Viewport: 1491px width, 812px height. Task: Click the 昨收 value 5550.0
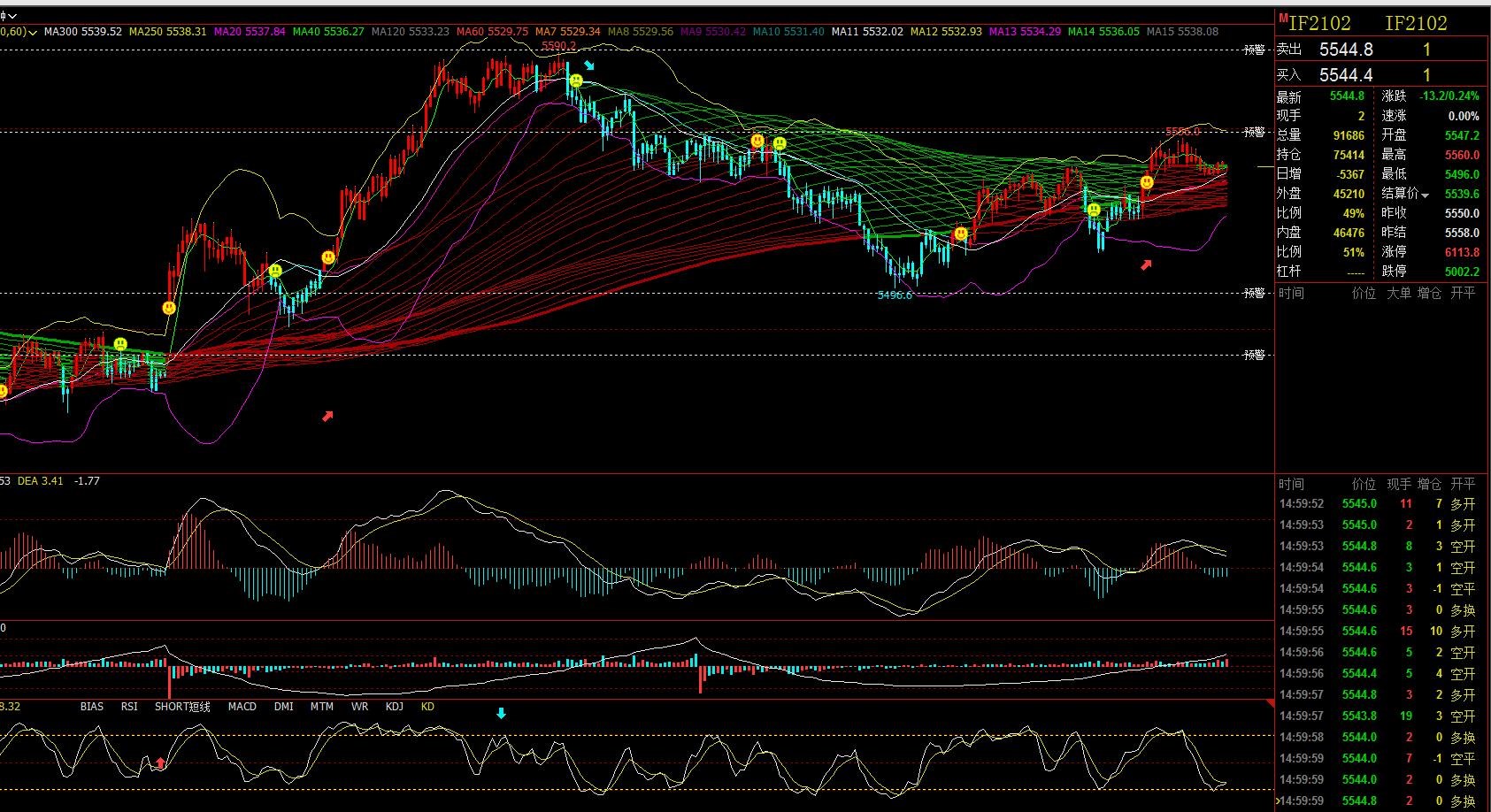click(x=1462, y=213)
